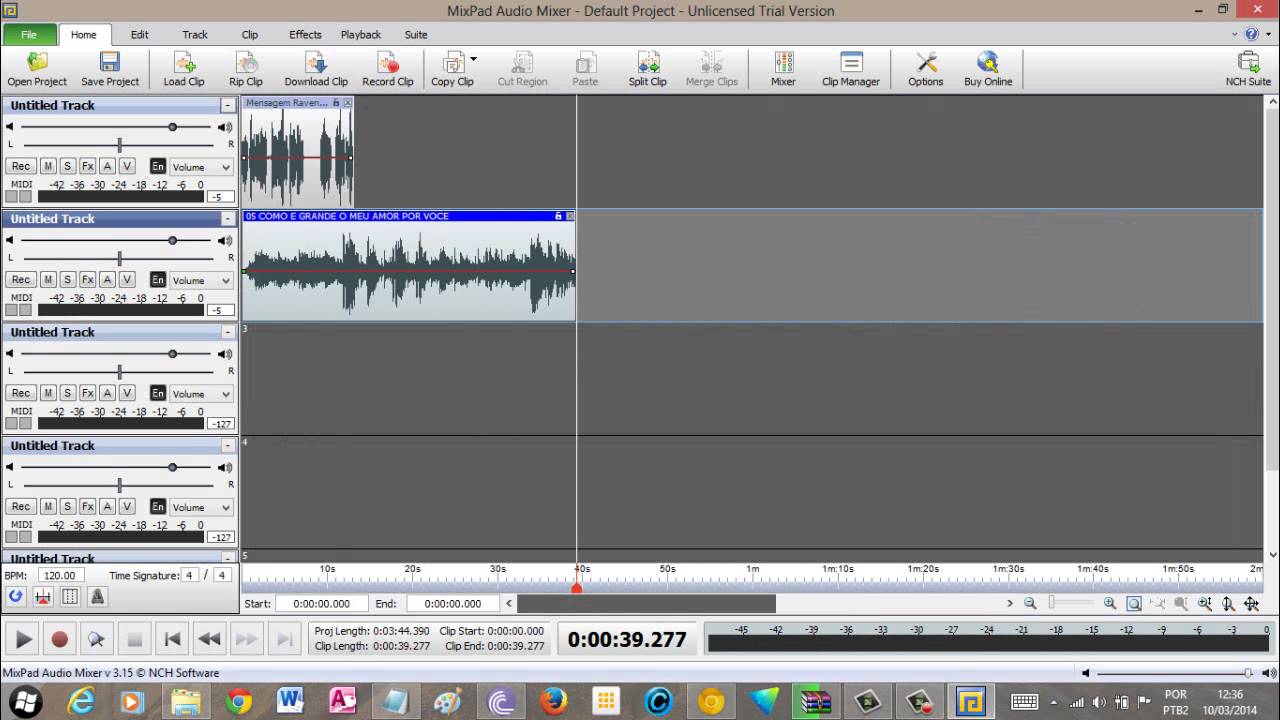Expand the Volume dropdown on track 4

[201, 507]
